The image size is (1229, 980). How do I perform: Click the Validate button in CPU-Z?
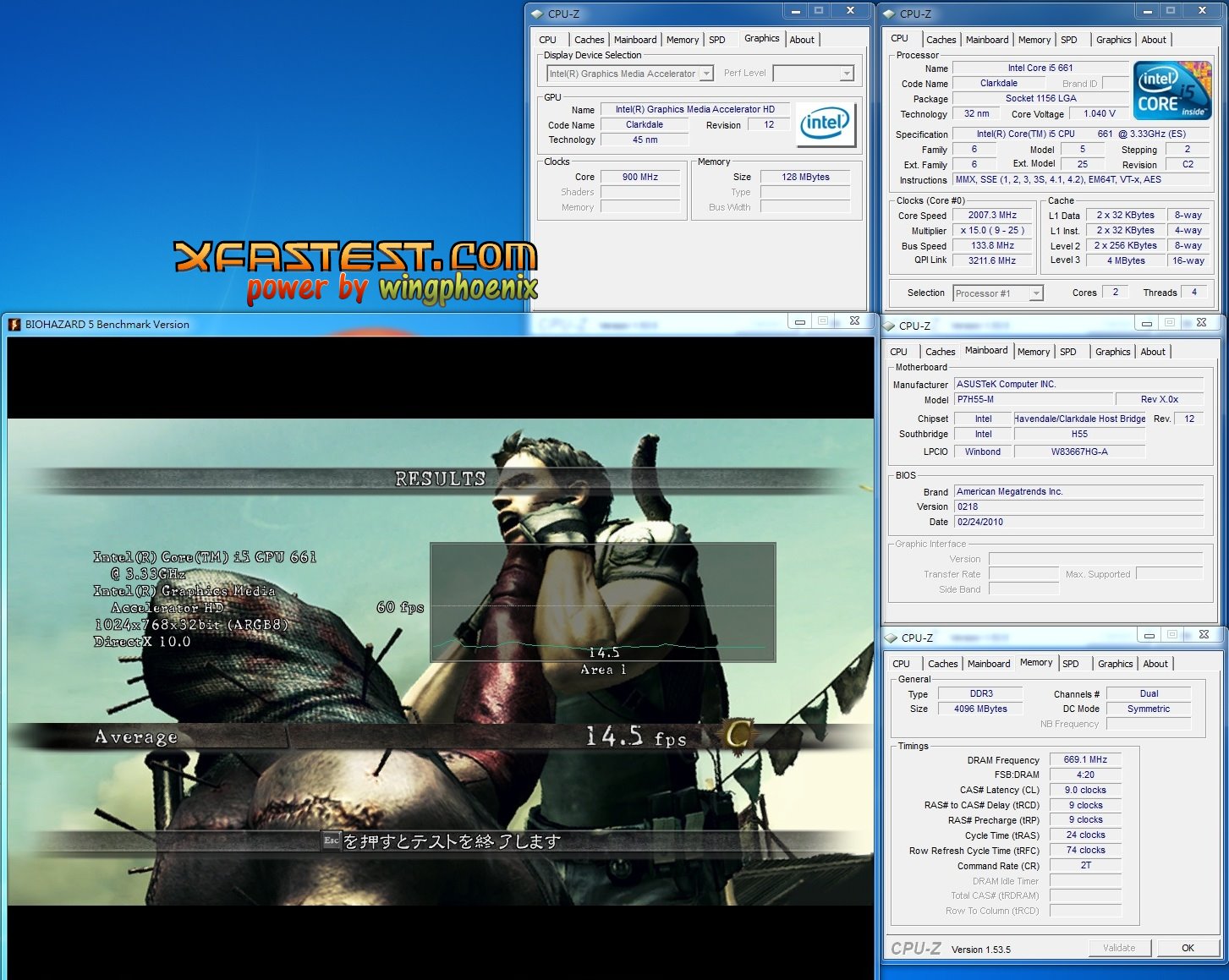(1119, 948)
